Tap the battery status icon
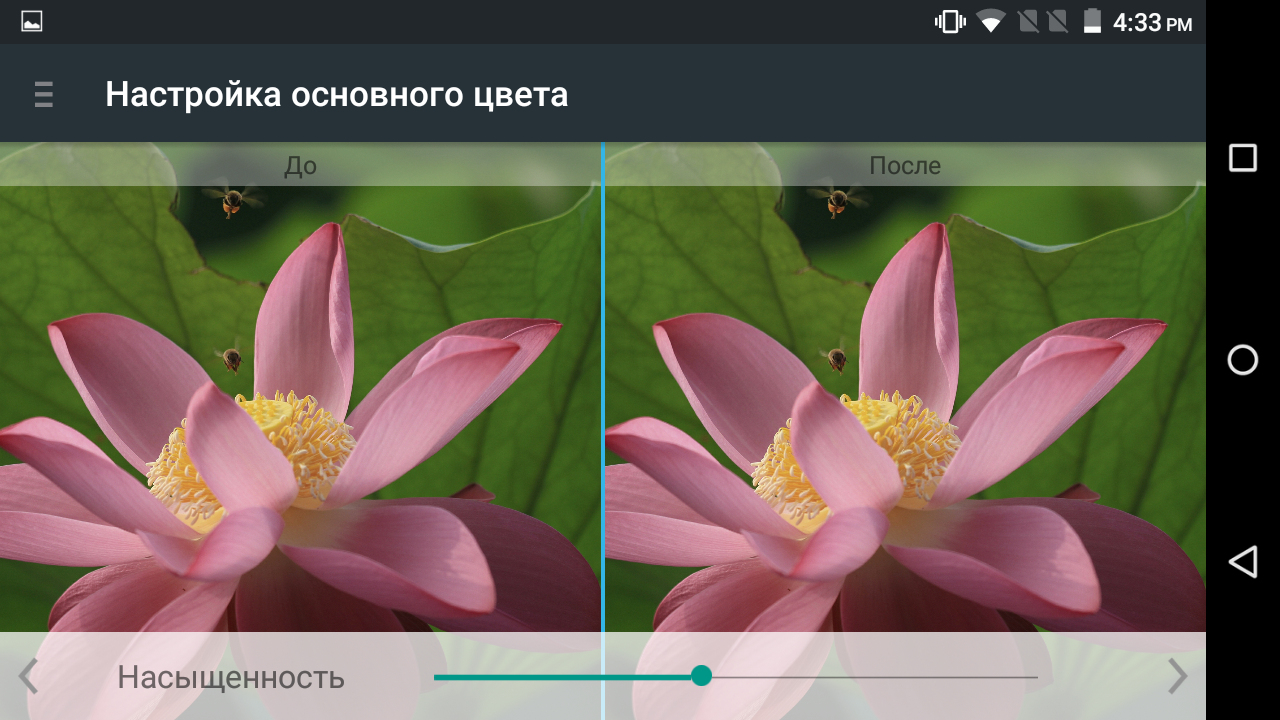This screenshot has width=1280, height=720. pos(1092,21)
